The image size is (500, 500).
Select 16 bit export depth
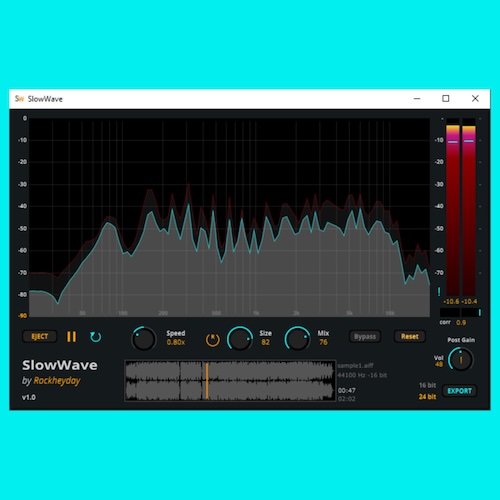pos(427,385)
